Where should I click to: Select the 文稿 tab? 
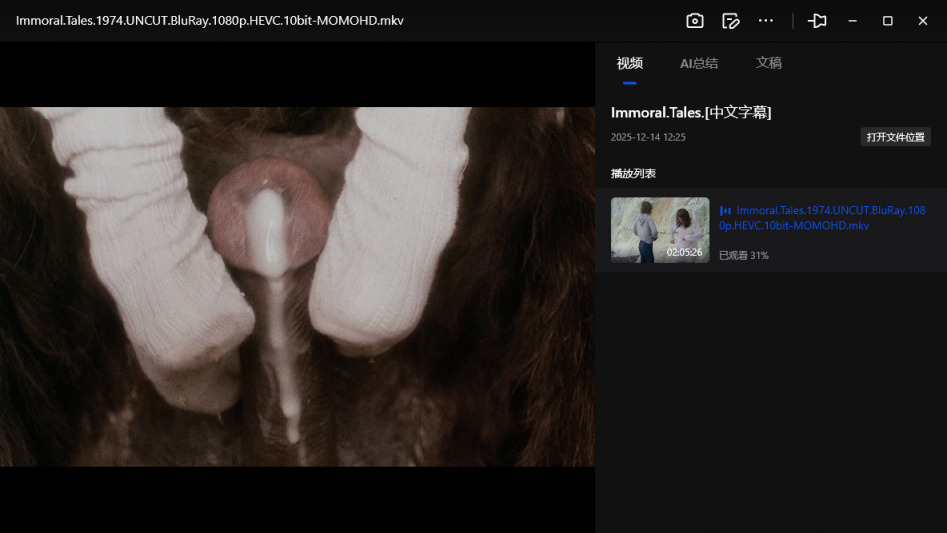(768, 63)
